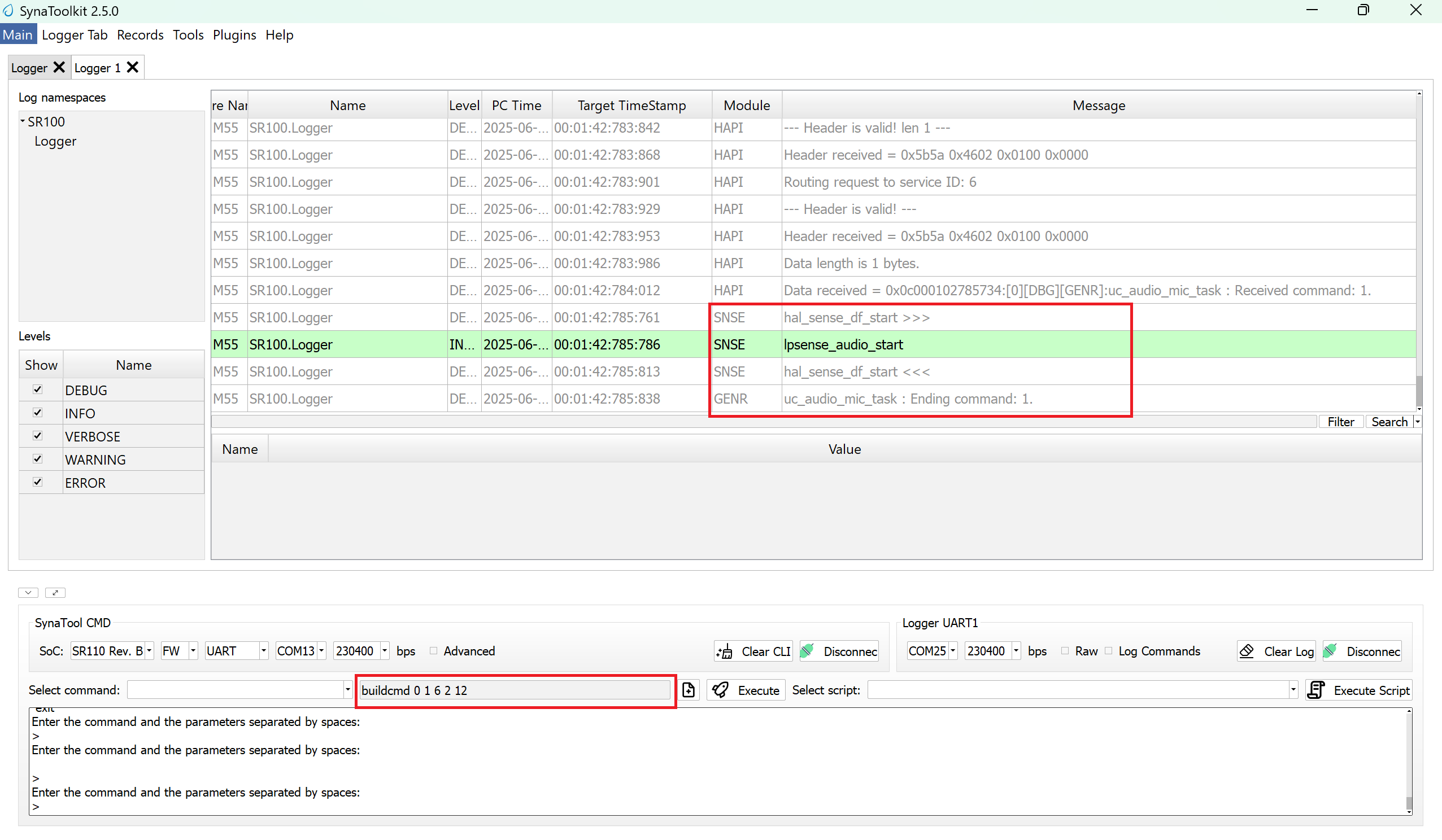The height and width of the screenshot is (840, 1442).
Task: Select the lpsense_audio_start log row
Action: coord(813,344)
